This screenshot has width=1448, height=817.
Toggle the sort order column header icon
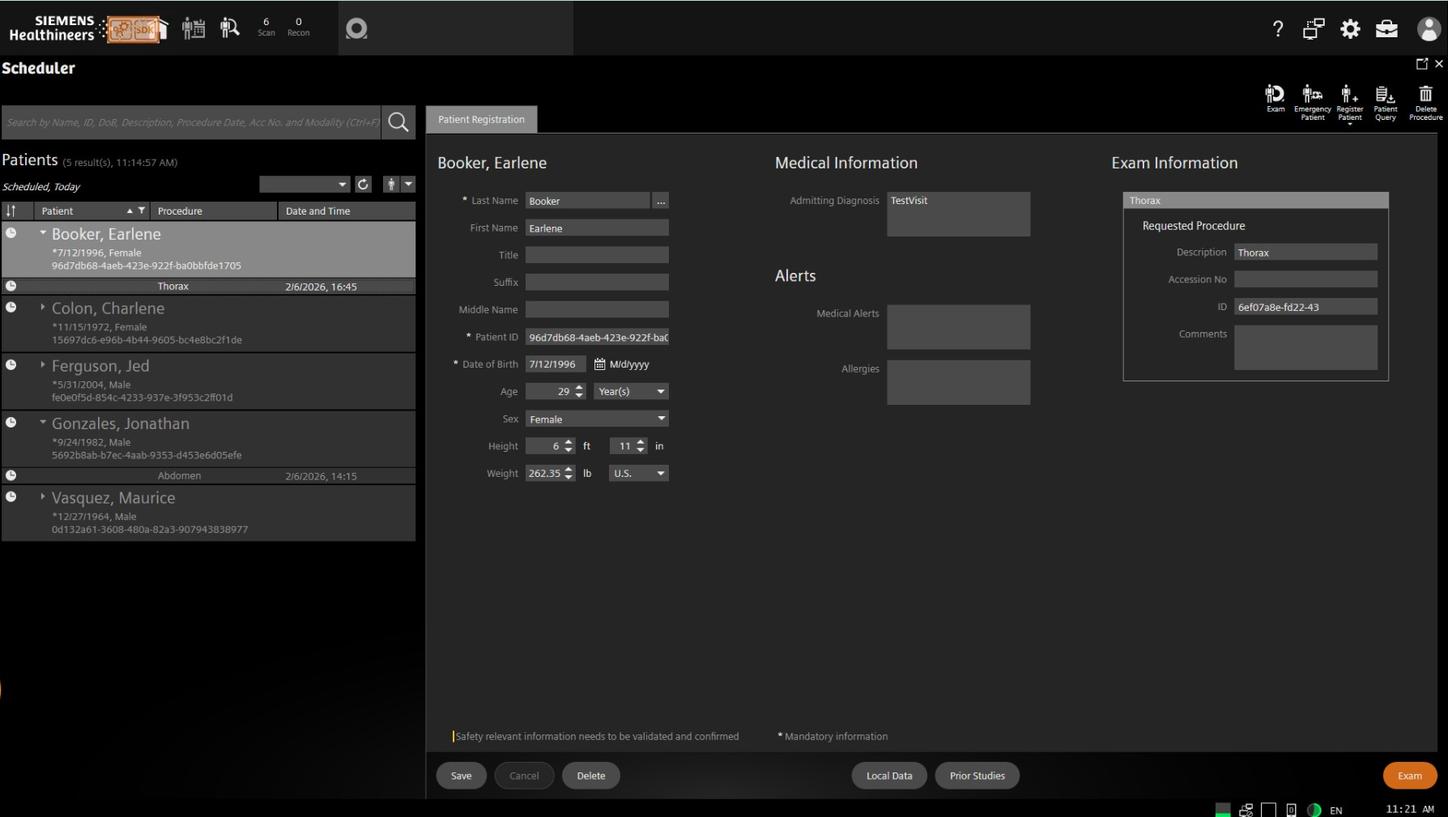11,211
